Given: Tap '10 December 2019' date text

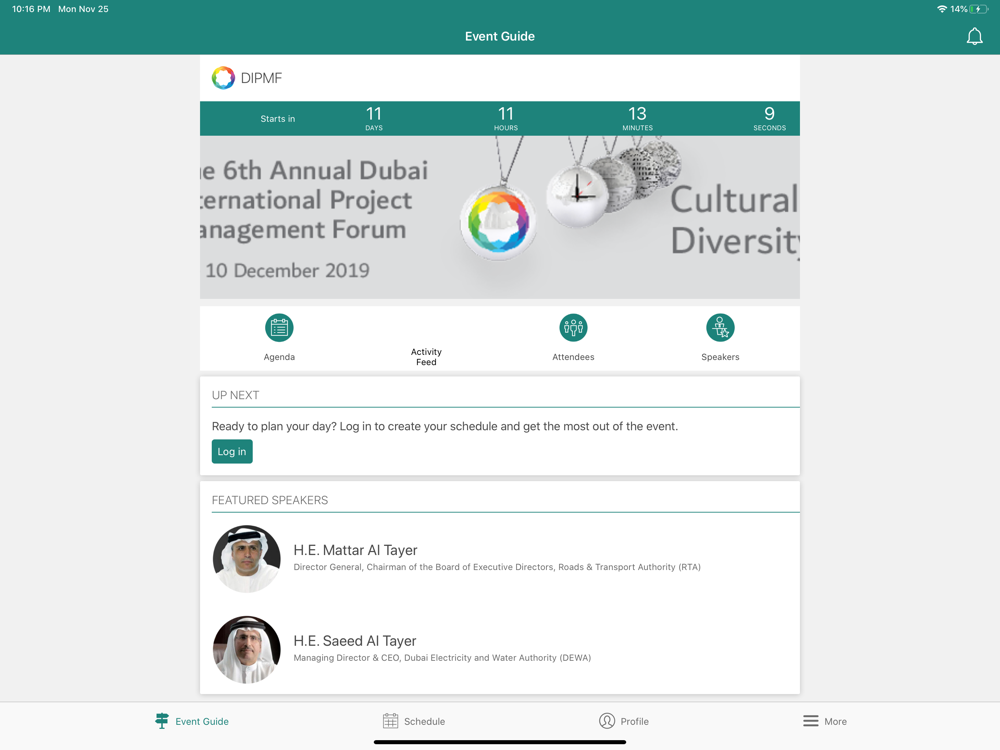Looking at the screenshot, I should (288, 270).
